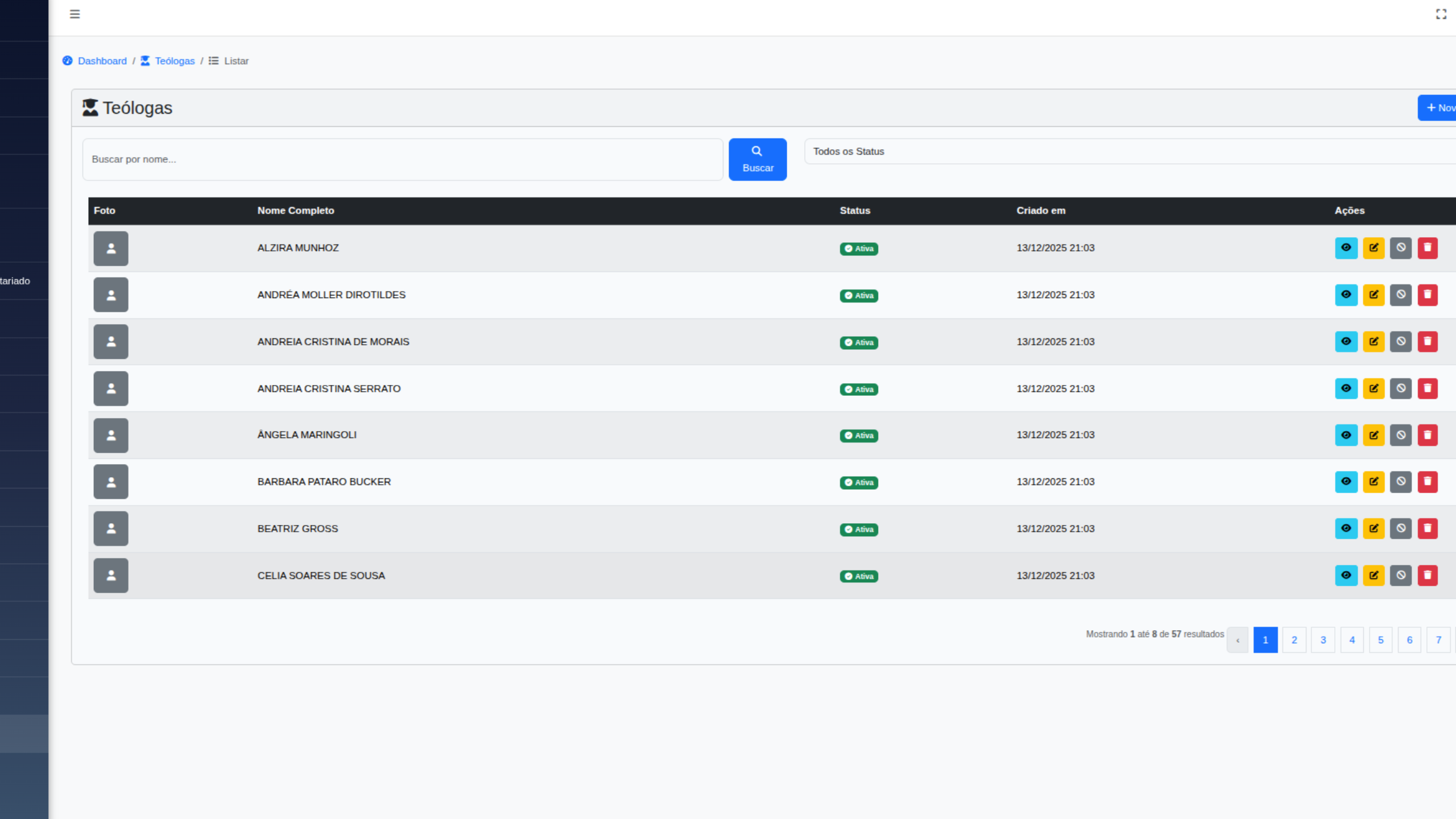Go to pagination page 5
The image size is (1456, 819).
pyautogui.click(x=1380, y=640)
